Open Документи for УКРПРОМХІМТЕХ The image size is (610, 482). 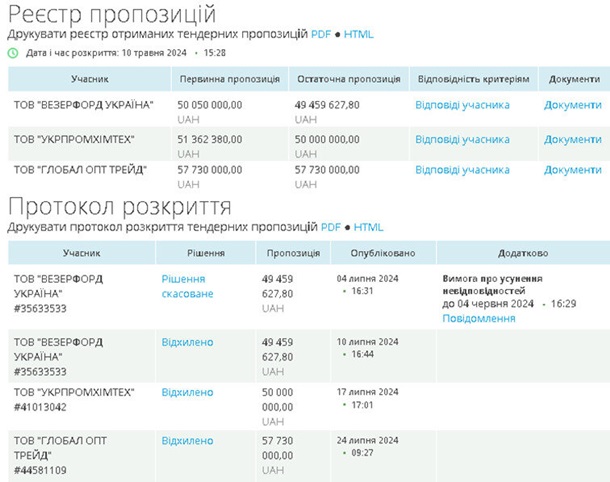(x=572, y=139)
